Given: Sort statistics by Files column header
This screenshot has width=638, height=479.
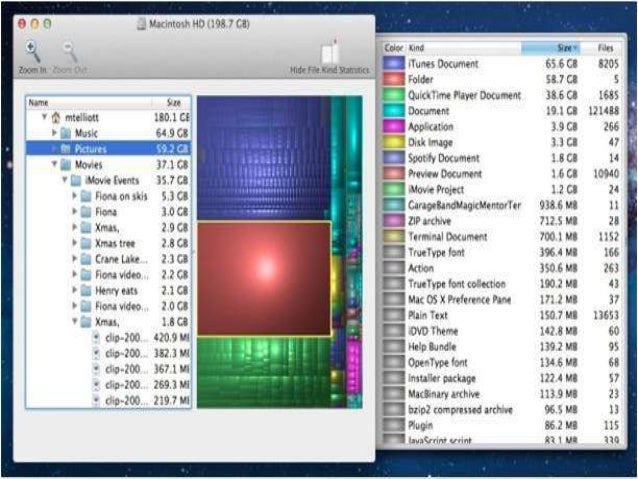Looking at the screenshot, I should [606, 47].
